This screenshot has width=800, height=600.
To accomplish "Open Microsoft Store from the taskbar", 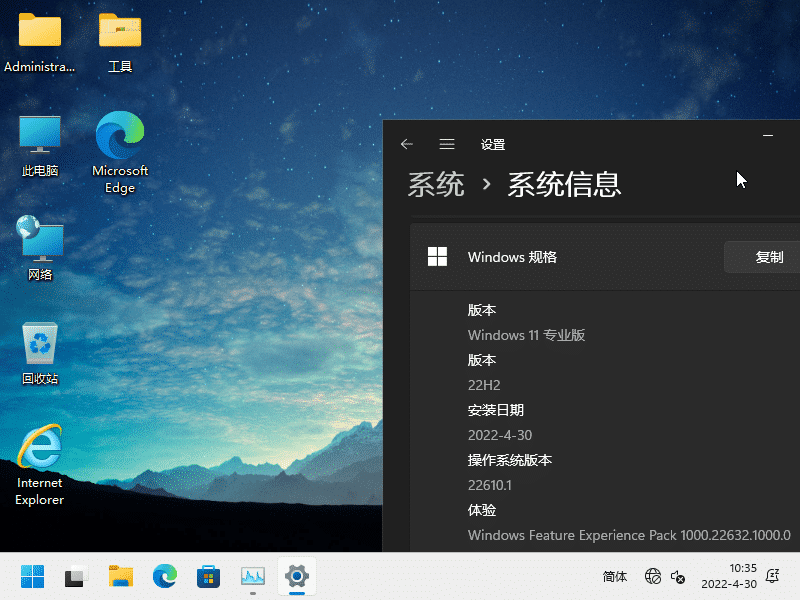I will point(209,576).
